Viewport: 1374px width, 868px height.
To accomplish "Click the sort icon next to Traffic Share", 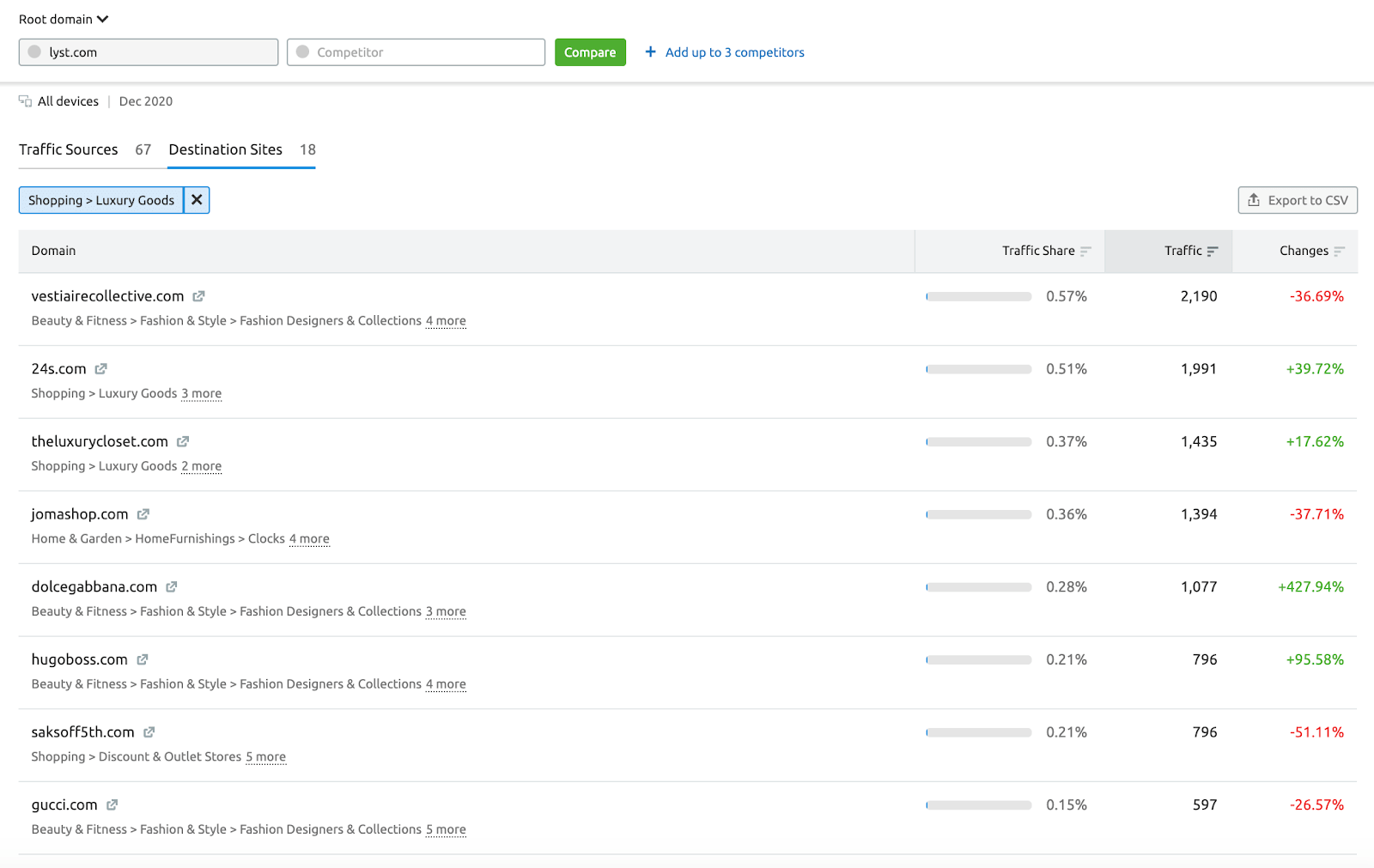I will (x=1085, y=252).
